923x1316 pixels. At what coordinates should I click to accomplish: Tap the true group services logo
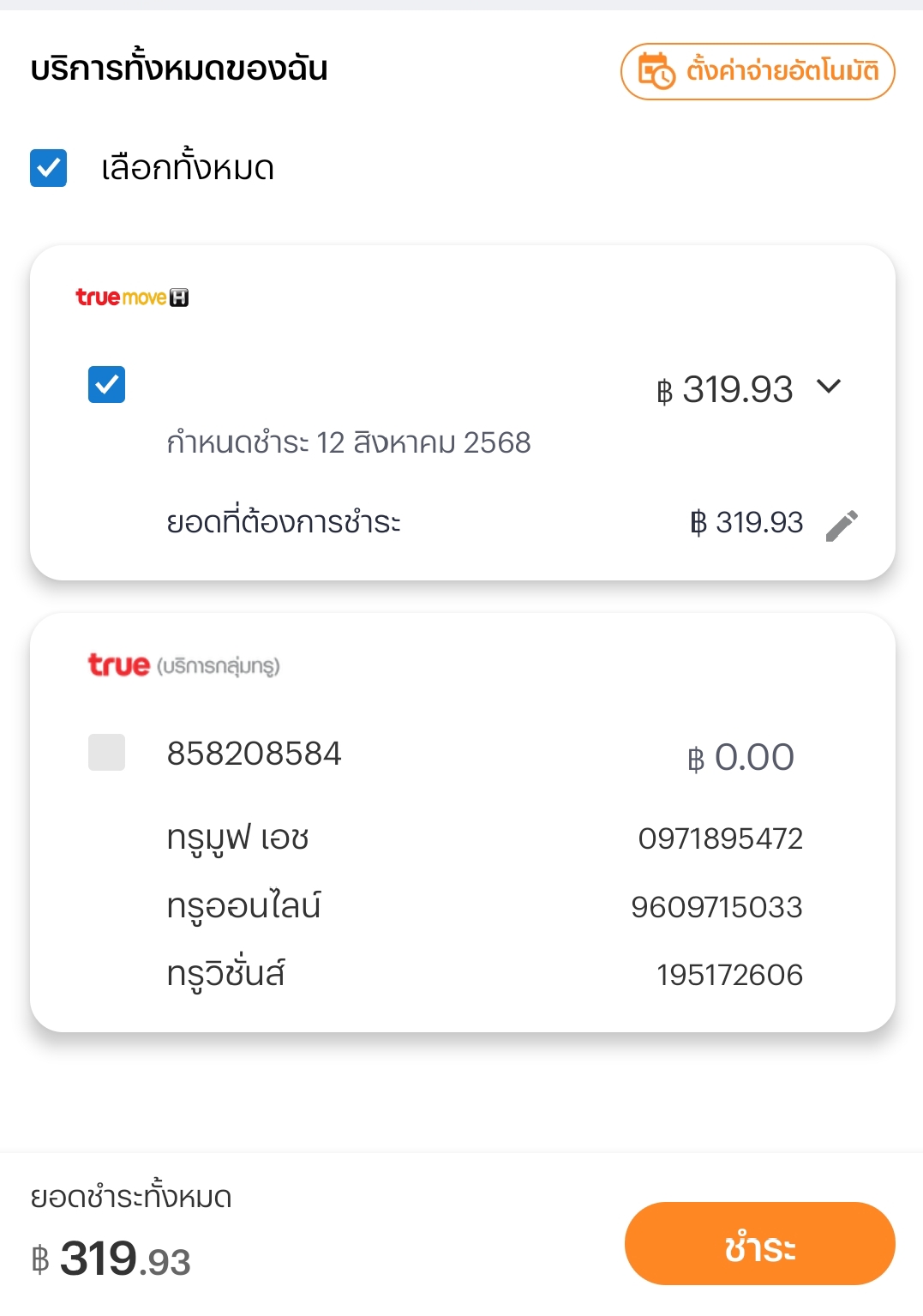[x=183, y=665]
